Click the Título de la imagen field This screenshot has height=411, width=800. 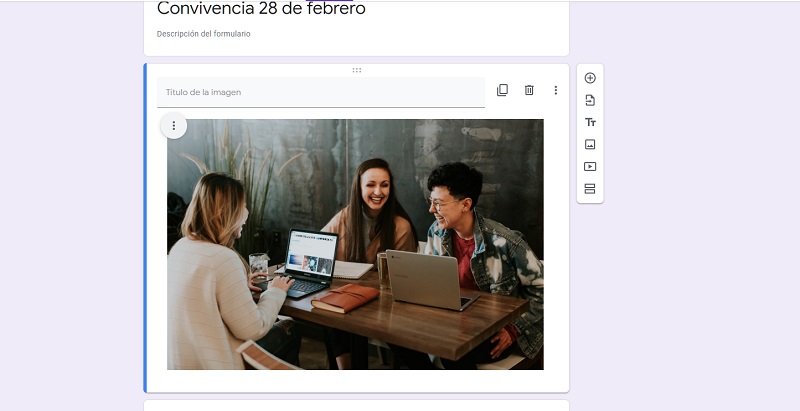tap(321, 92)
